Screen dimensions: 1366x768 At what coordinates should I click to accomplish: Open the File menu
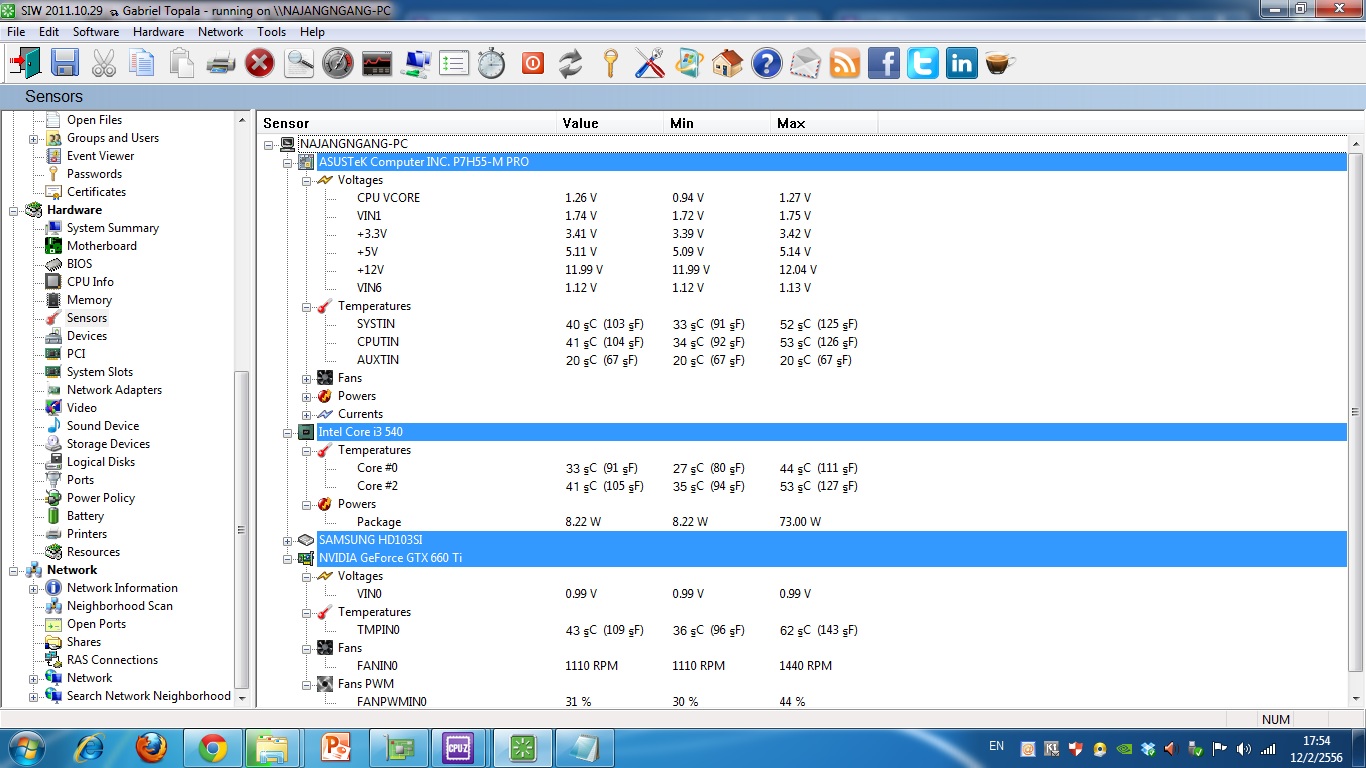pyautogui.click(x=16, y=32)
